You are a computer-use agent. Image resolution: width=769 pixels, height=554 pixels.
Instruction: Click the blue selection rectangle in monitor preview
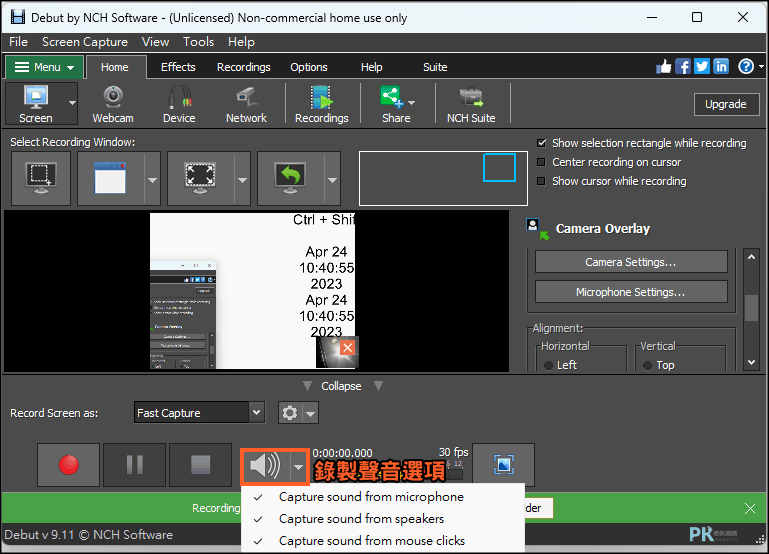pyautogui.click(x=499, y=168)
